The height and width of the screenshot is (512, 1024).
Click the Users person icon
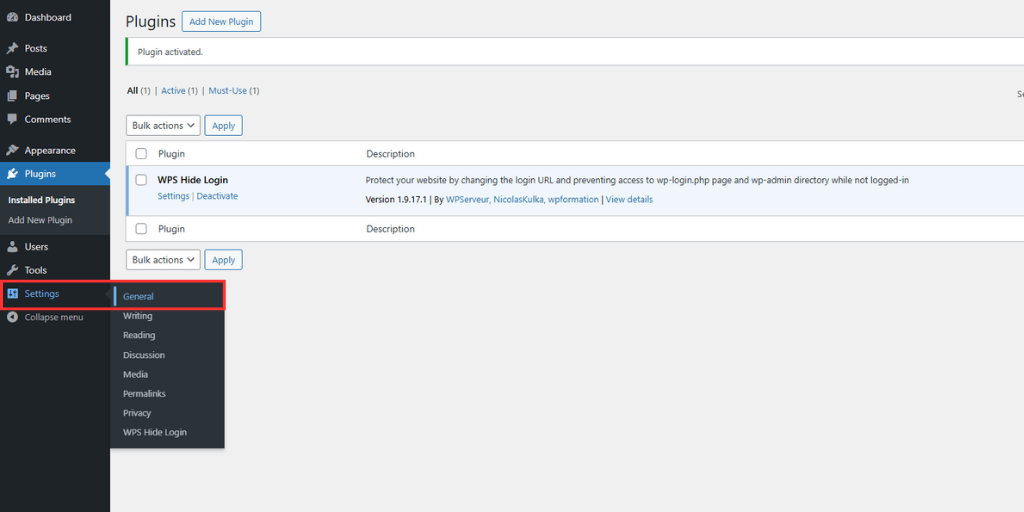(12, 247)
